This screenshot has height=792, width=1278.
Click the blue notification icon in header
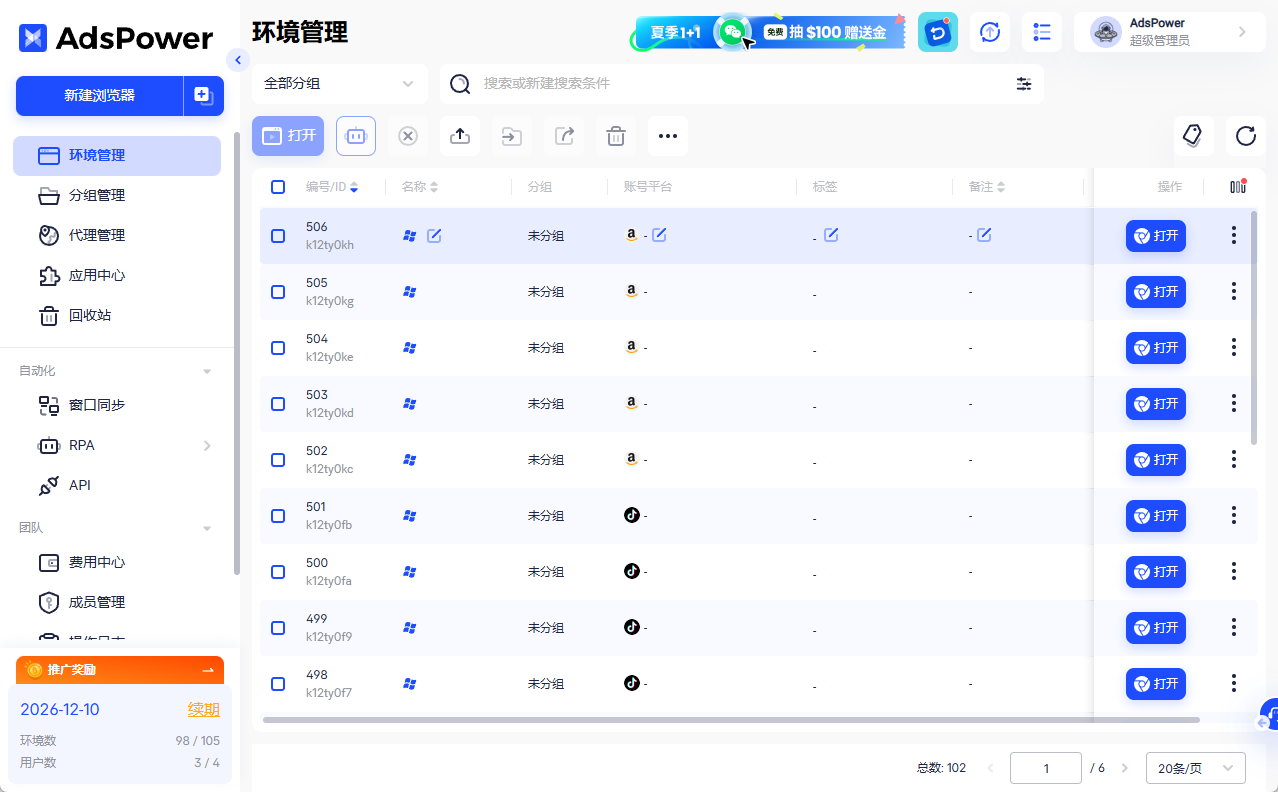(938, 32)
